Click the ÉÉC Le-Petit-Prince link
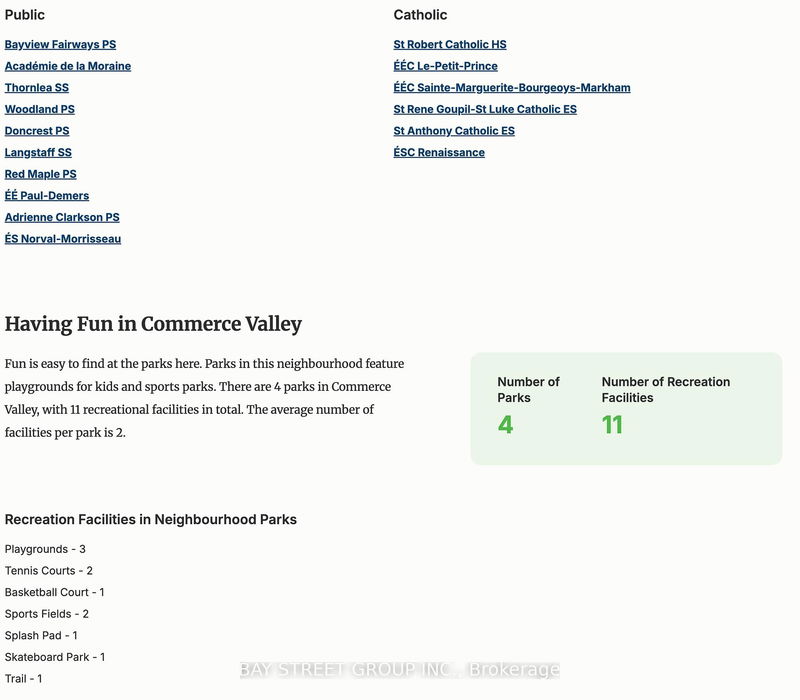The image size is (800, 700). 445,66
